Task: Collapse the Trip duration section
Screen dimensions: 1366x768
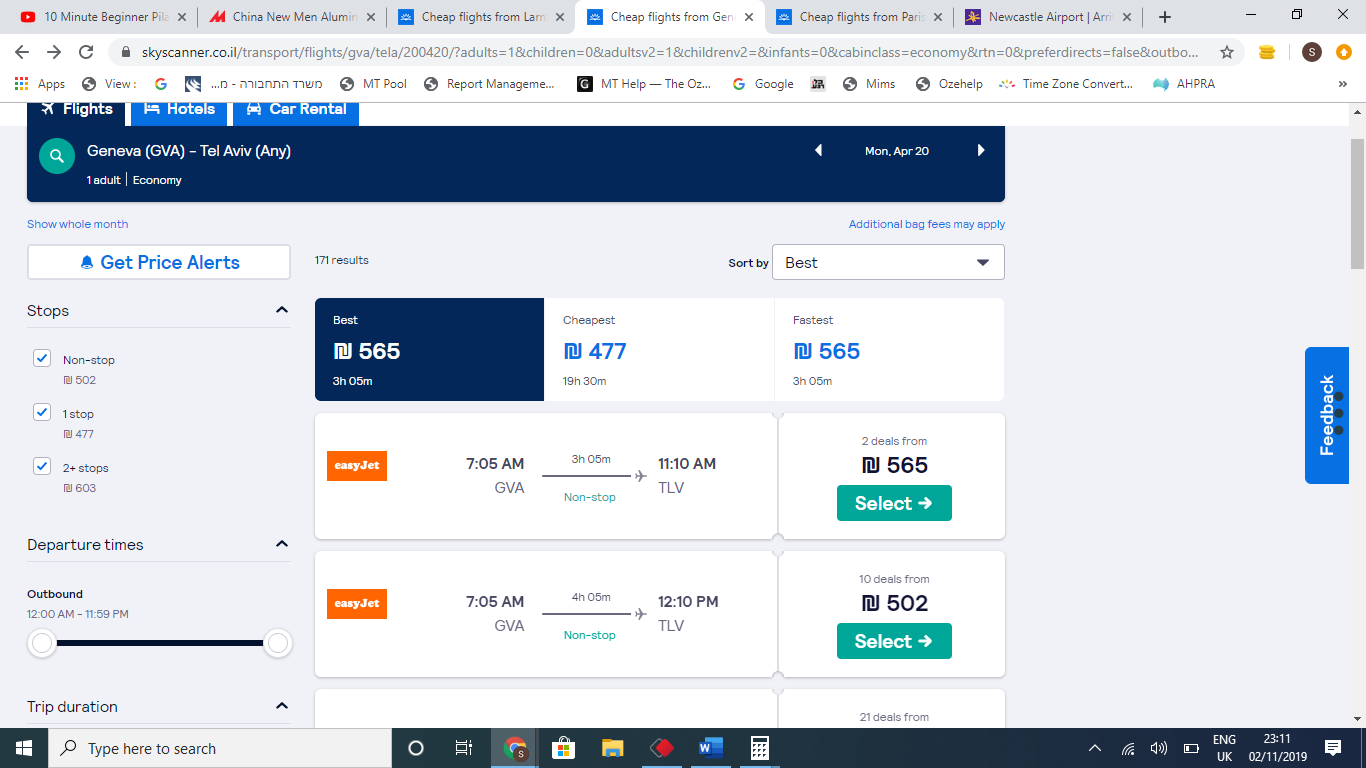Action: pos(282,706)
